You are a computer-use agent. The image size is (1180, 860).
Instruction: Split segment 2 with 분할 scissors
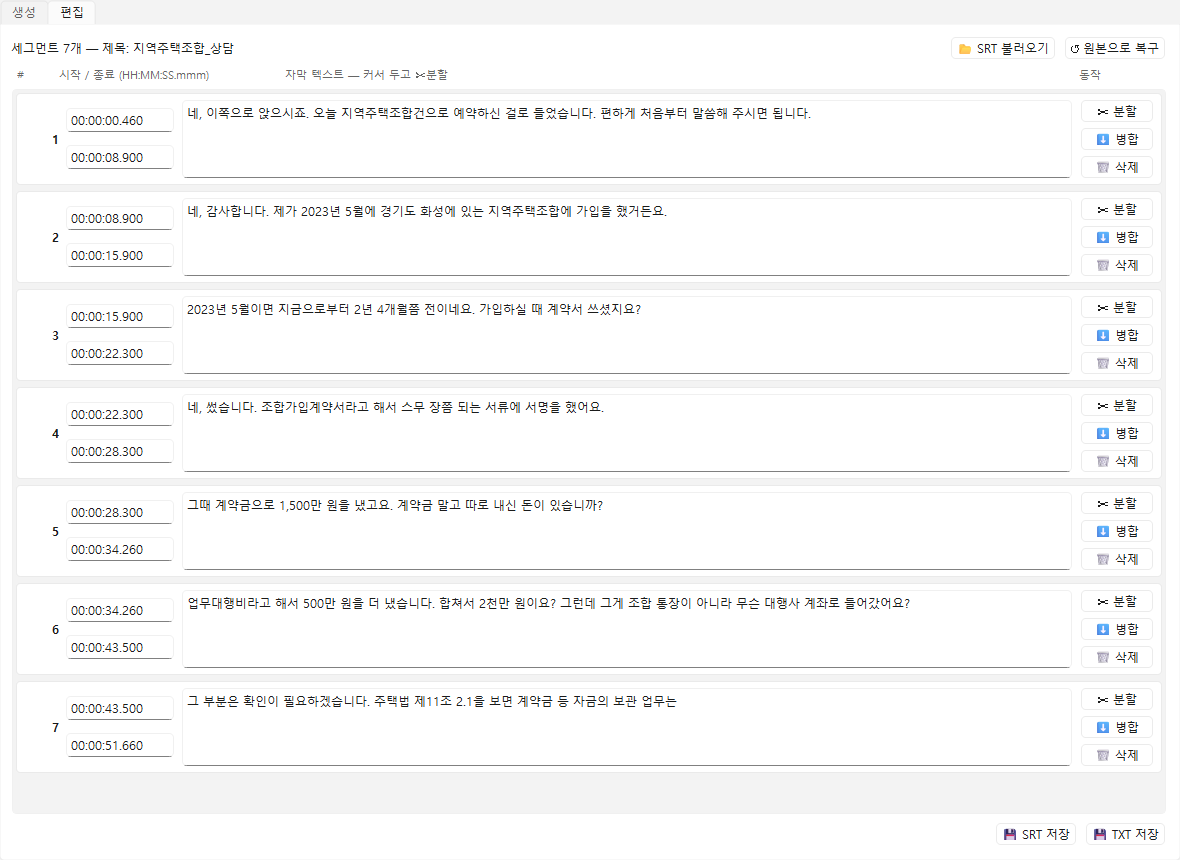coord(1117,209)
